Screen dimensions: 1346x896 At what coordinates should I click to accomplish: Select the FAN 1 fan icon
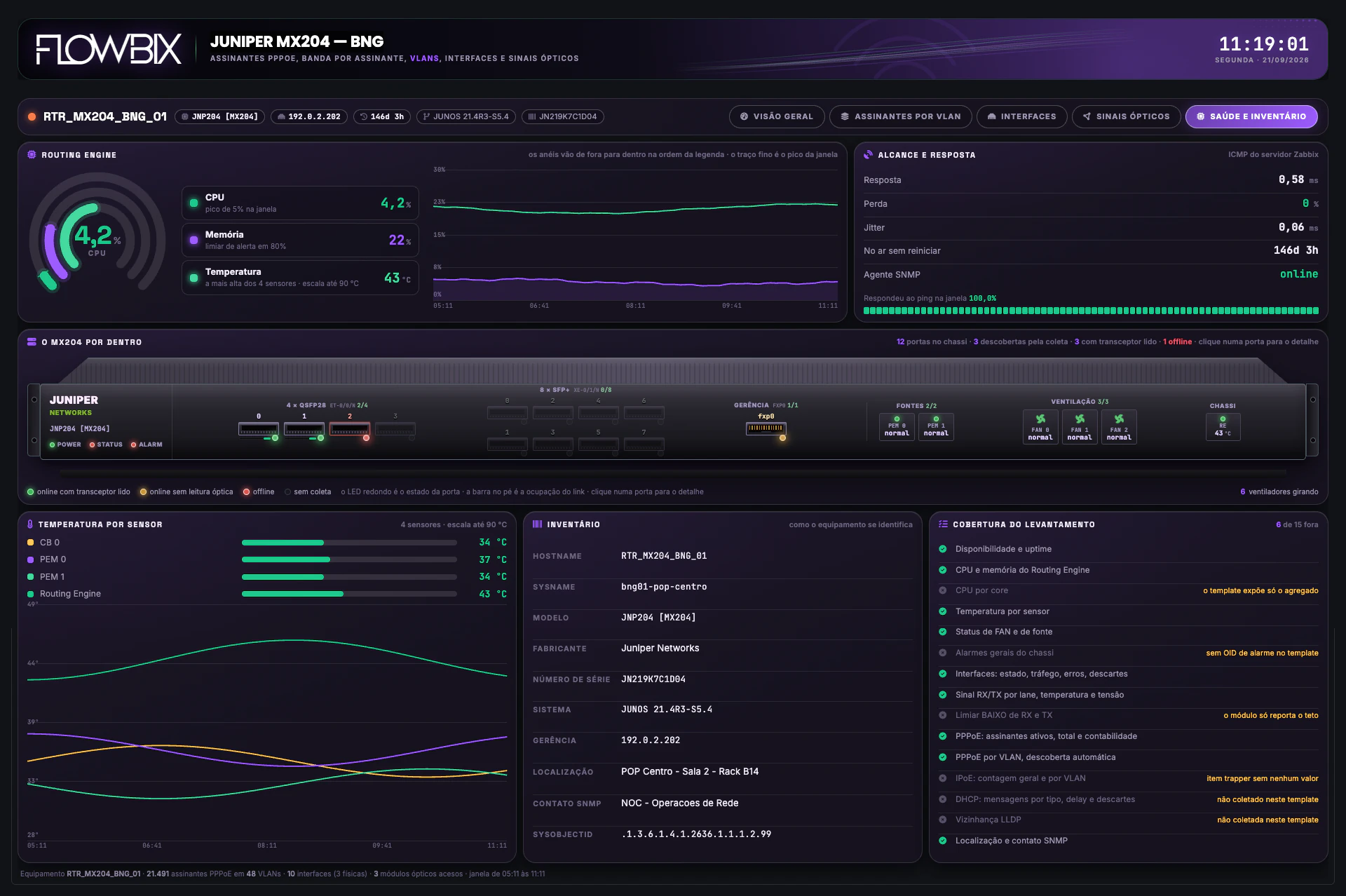coord(1080,419)
